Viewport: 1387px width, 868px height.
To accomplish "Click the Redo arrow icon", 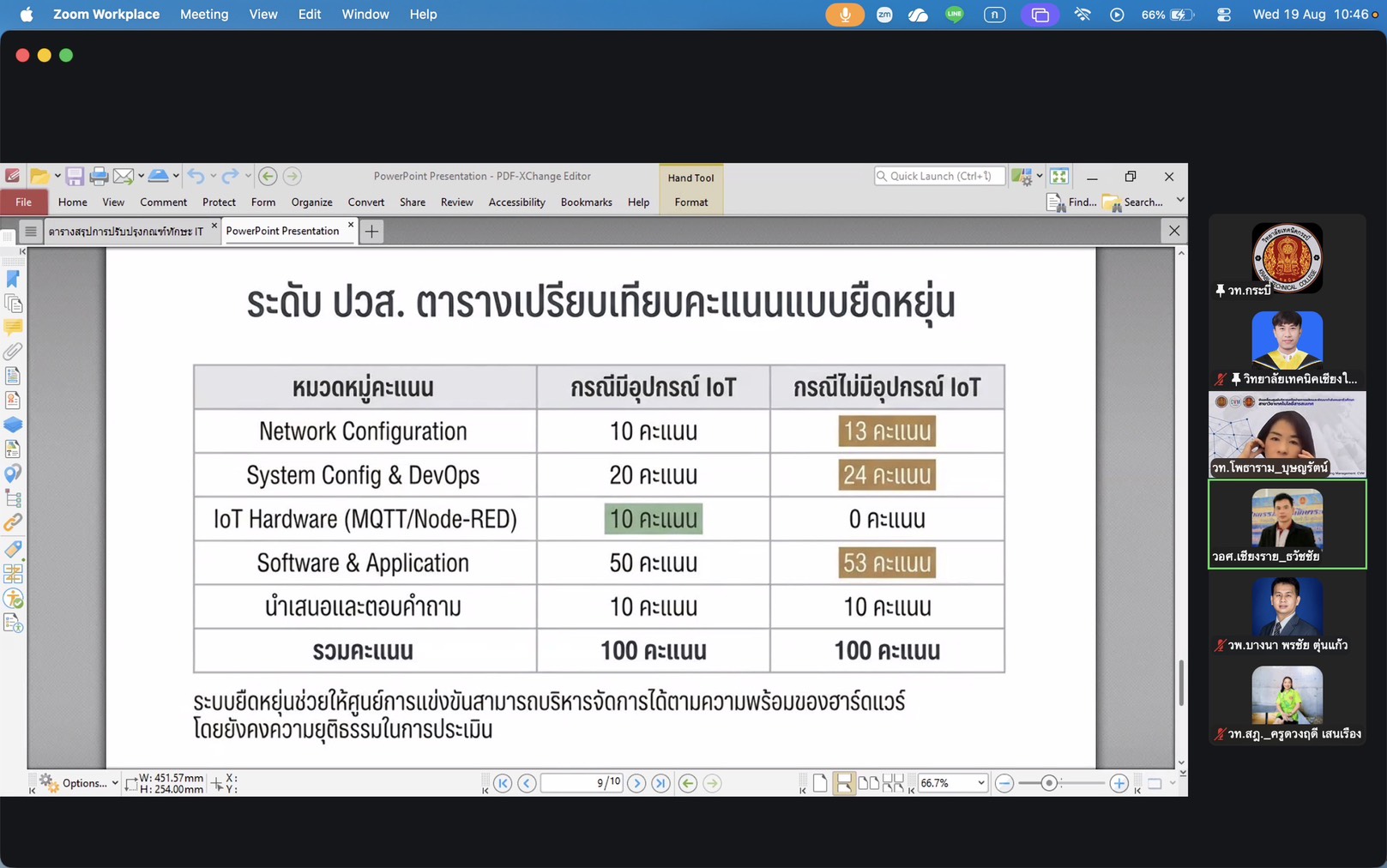I will coord(229,177).
